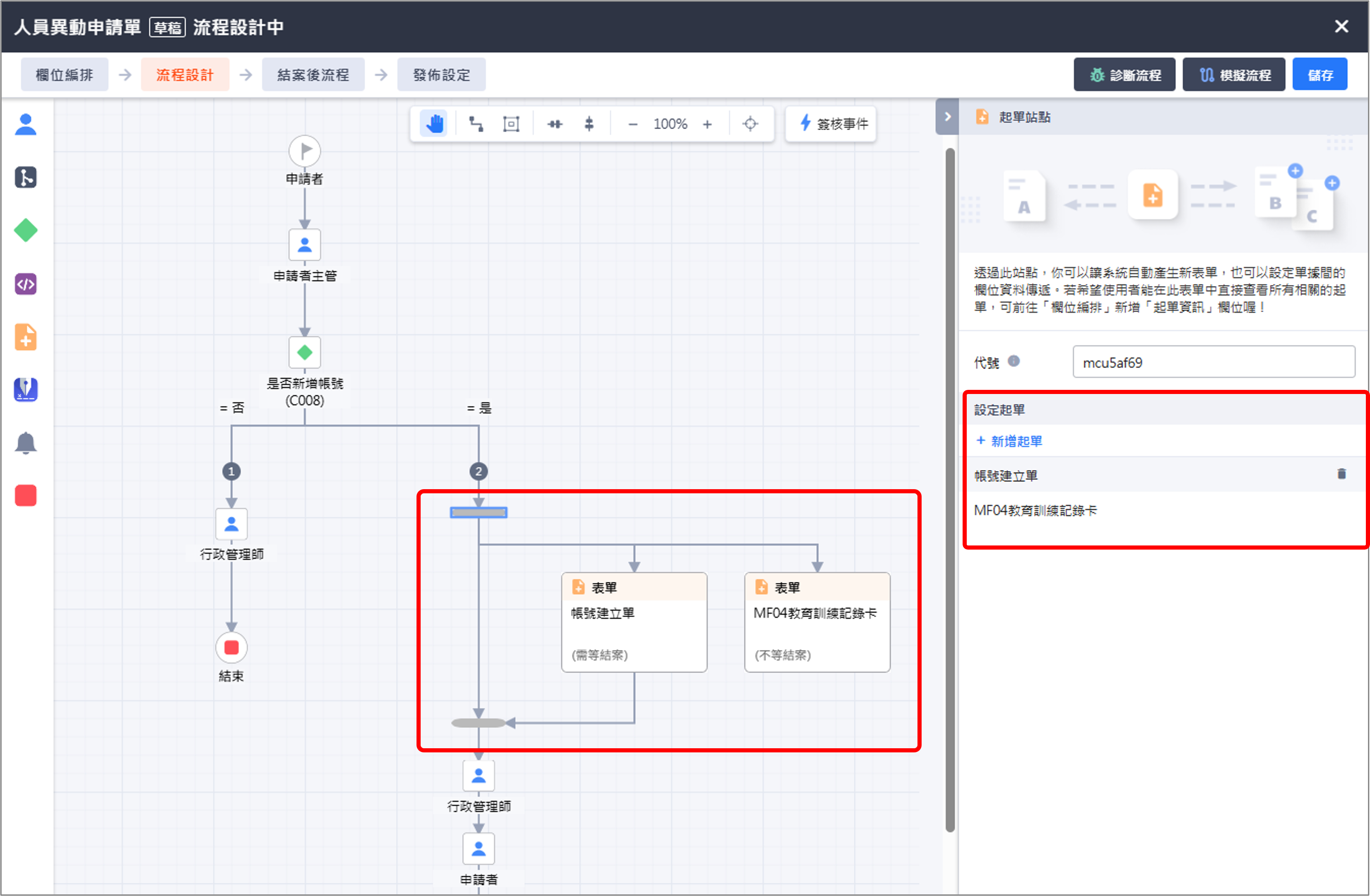The height and width of the screenshot is (896, 1370).
Task: Select the 行政管理師 node on the 否 branch
Action: coord(231,524)
